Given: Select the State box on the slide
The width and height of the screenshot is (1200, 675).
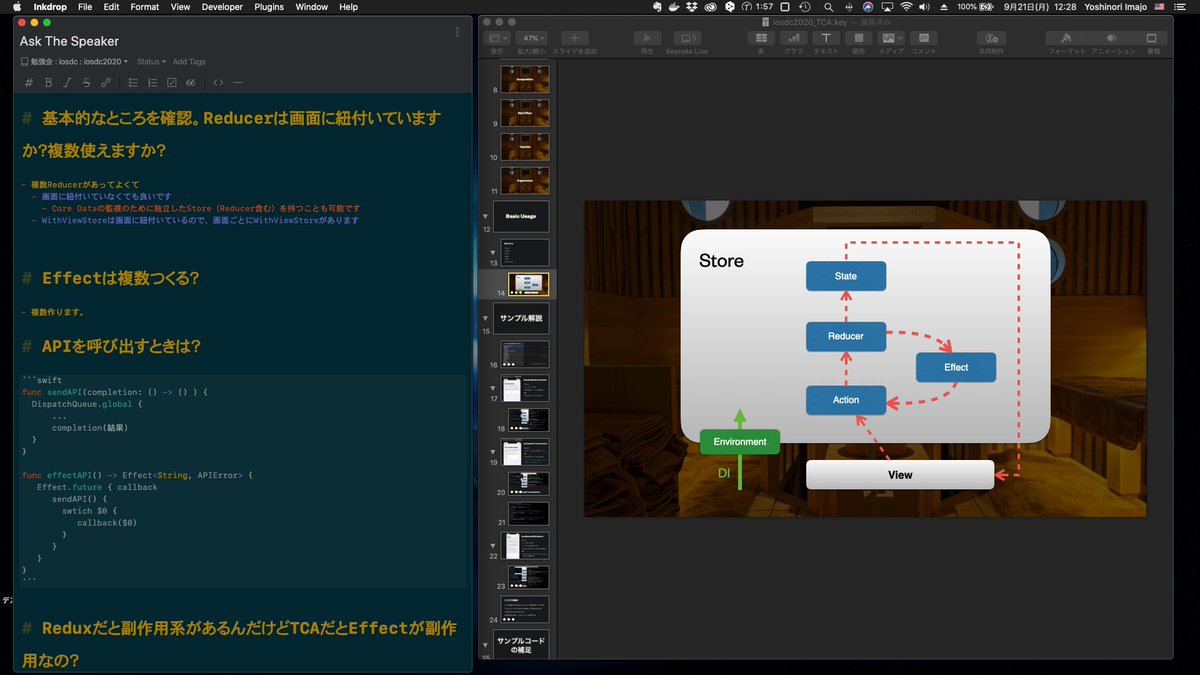Looking at the screenshot, I should pos(846,276).
